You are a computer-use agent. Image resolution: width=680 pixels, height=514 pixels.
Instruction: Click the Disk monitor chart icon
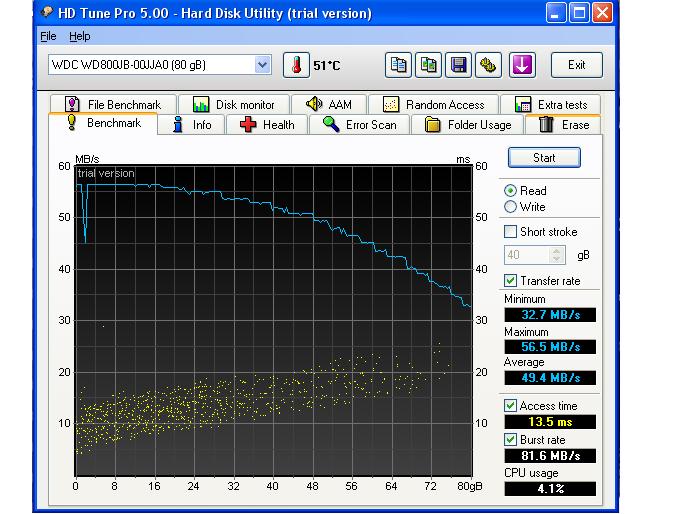pyautogui.click(x=201, y=105)
